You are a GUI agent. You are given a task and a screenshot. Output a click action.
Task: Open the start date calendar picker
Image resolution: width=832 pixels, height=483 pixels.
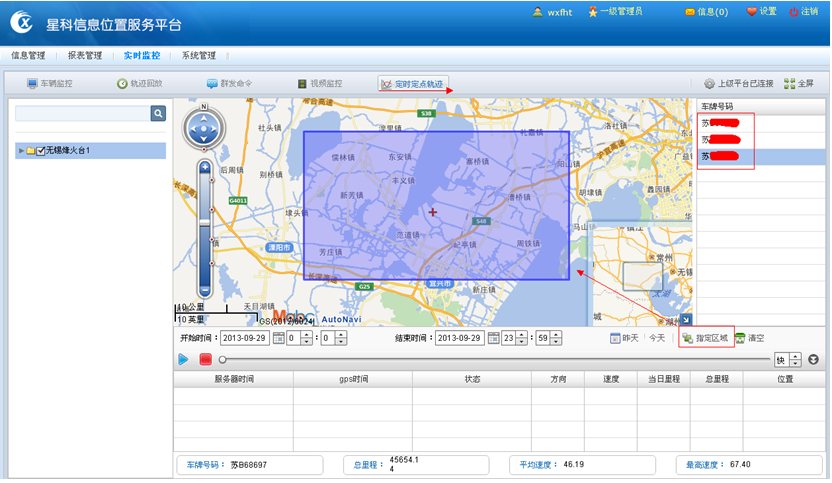coord(279,338)
